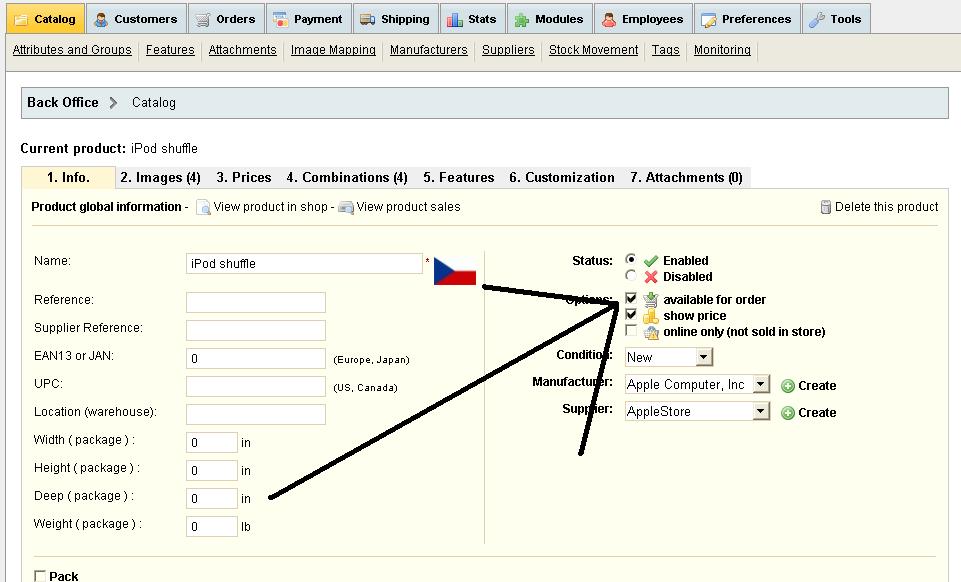Image resolution: width=961 pixels, height=582 pixels.
Task: Open the Condition dropdown
Action: (669, 357)
